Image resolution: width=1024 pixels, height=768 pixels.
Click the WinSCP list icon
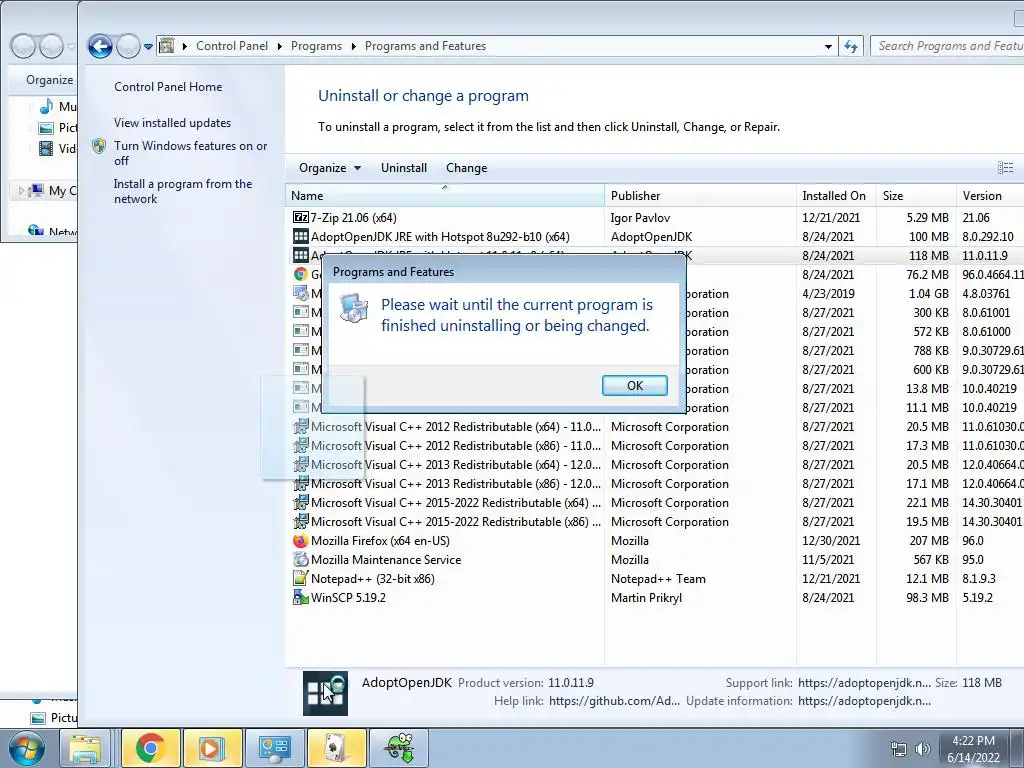tap(300, 598)
